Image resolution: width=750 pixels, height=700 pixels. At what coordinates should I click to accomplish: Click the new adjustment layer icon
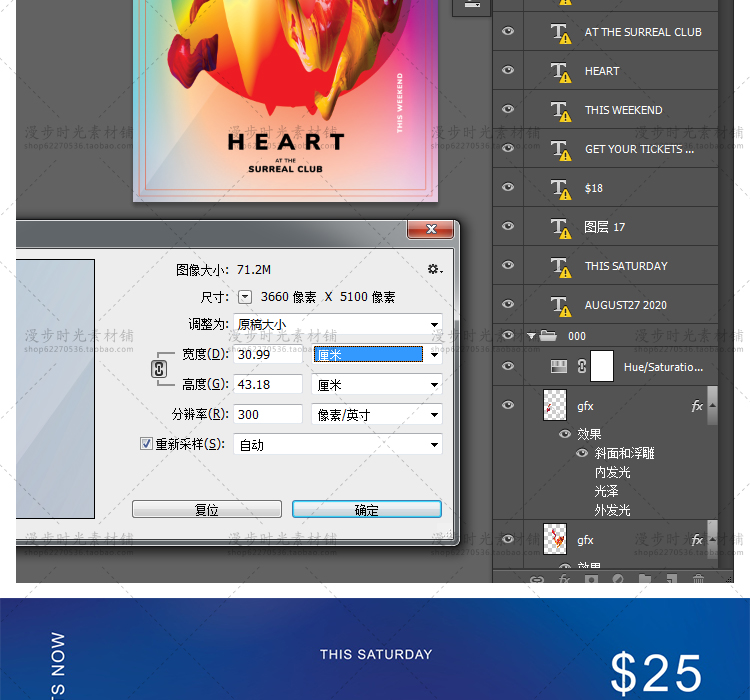click(618, 578)
